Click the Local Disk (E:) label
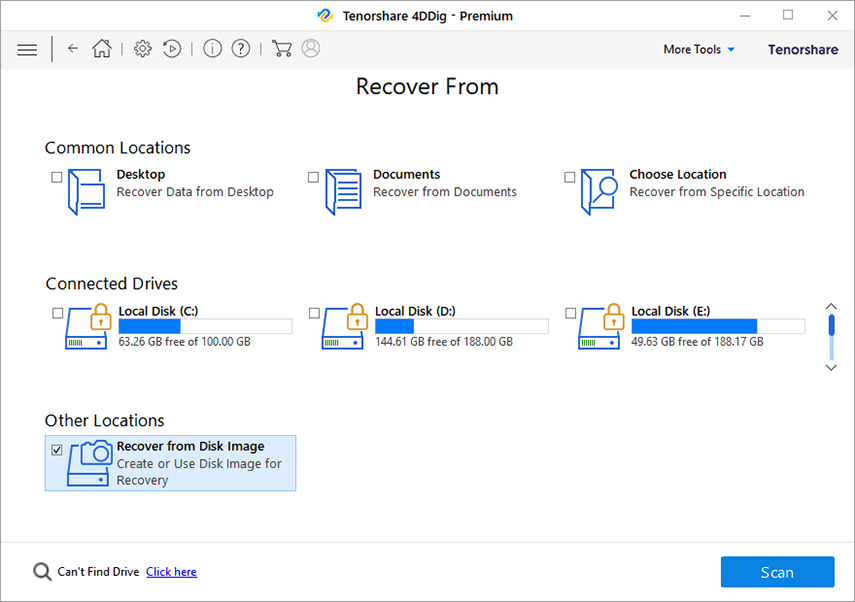This screenshot has width=855, height=602. pos(671,311)
